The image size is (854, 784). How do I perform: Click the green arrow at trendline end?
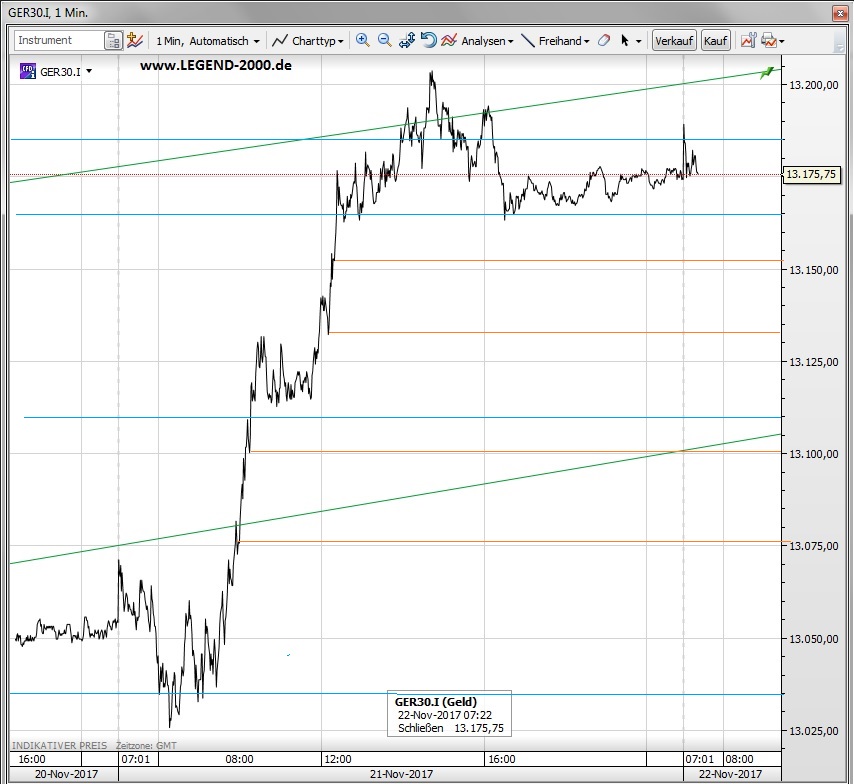tap(767, 72)
